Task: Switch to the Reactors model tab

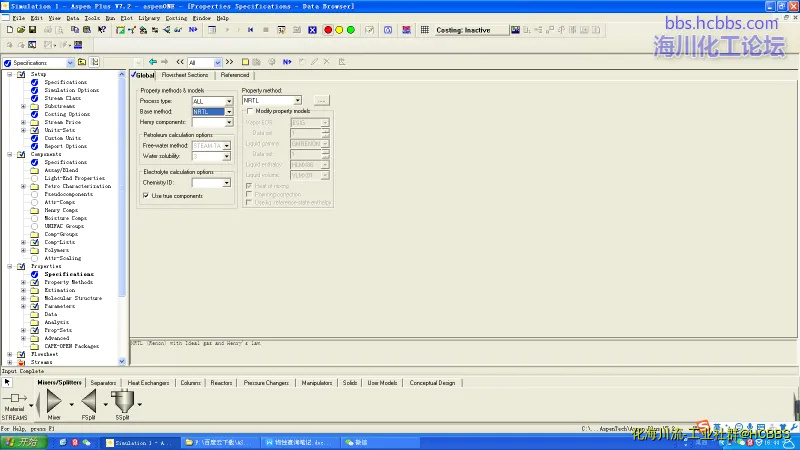Action: pos(221,383)
